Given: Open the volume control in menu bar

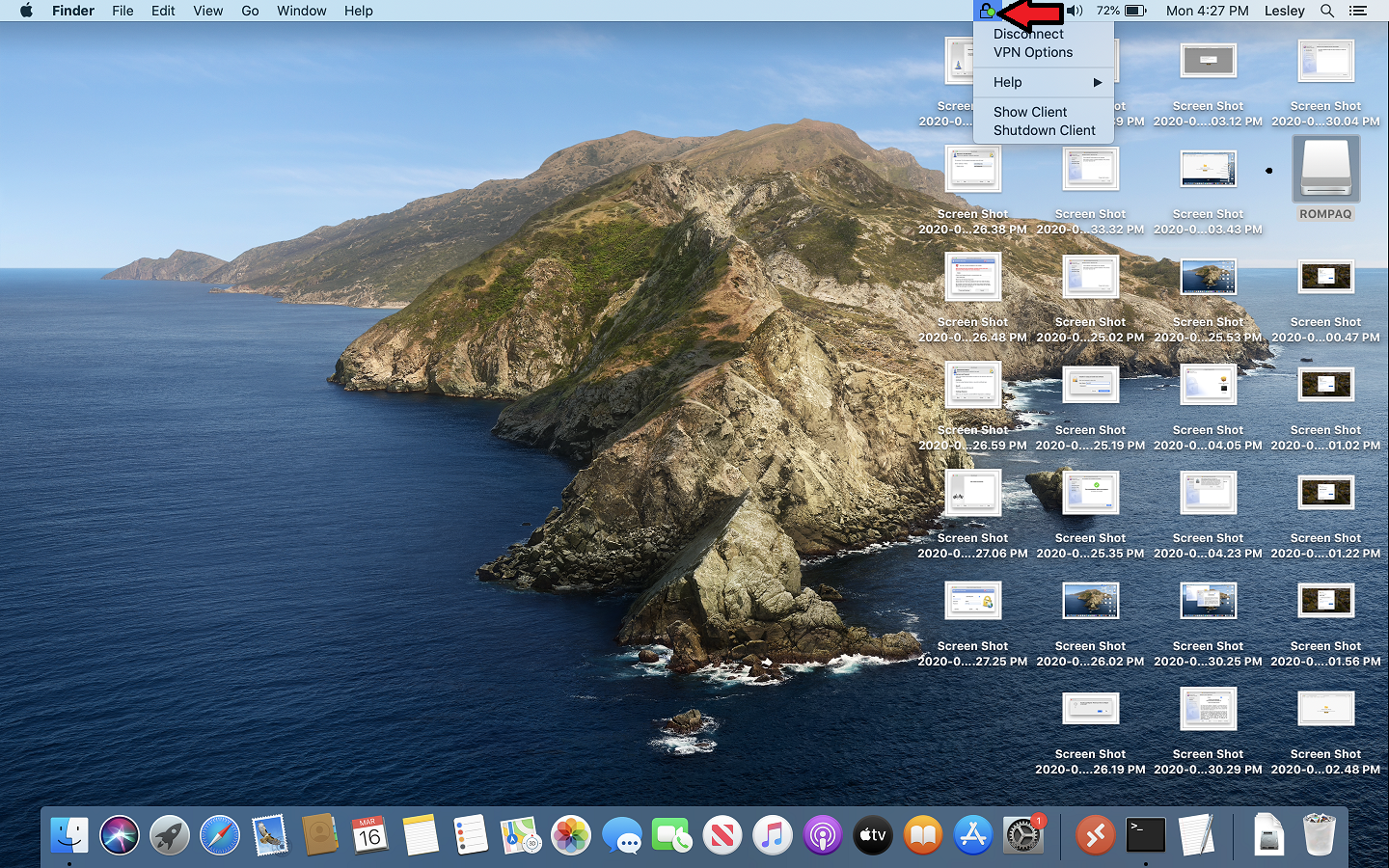Looking at the screenshot, I should point(1075,11).
